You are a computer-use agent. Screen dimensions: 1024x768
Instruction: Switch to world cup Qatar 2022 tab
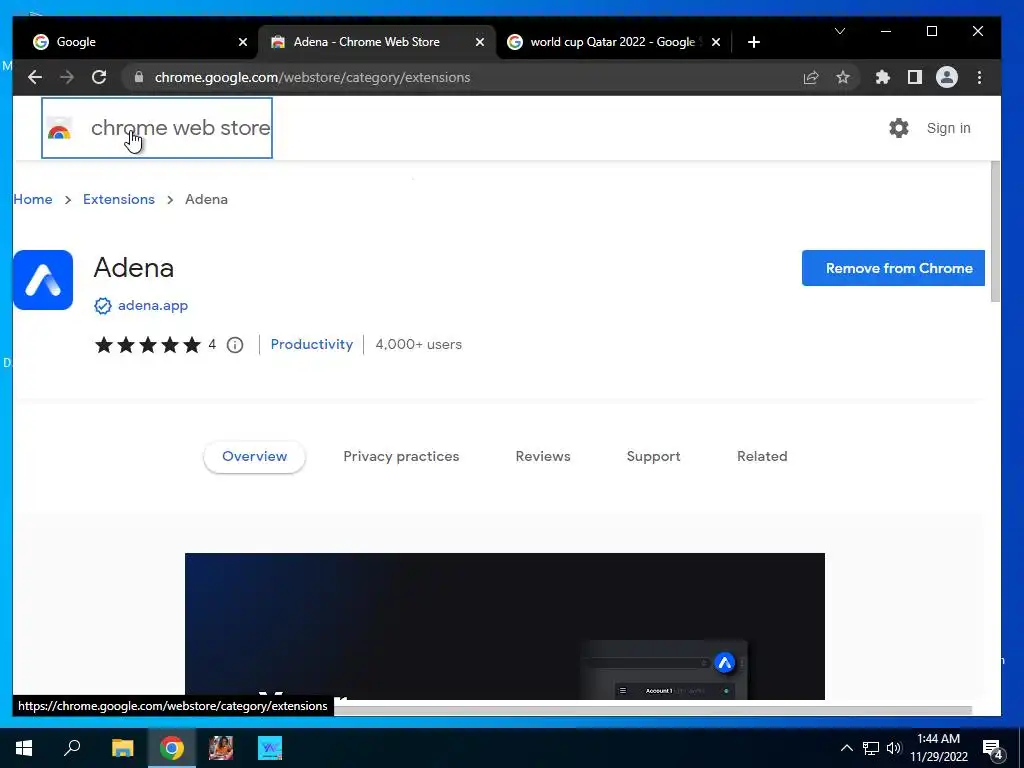tap(613, 42)
